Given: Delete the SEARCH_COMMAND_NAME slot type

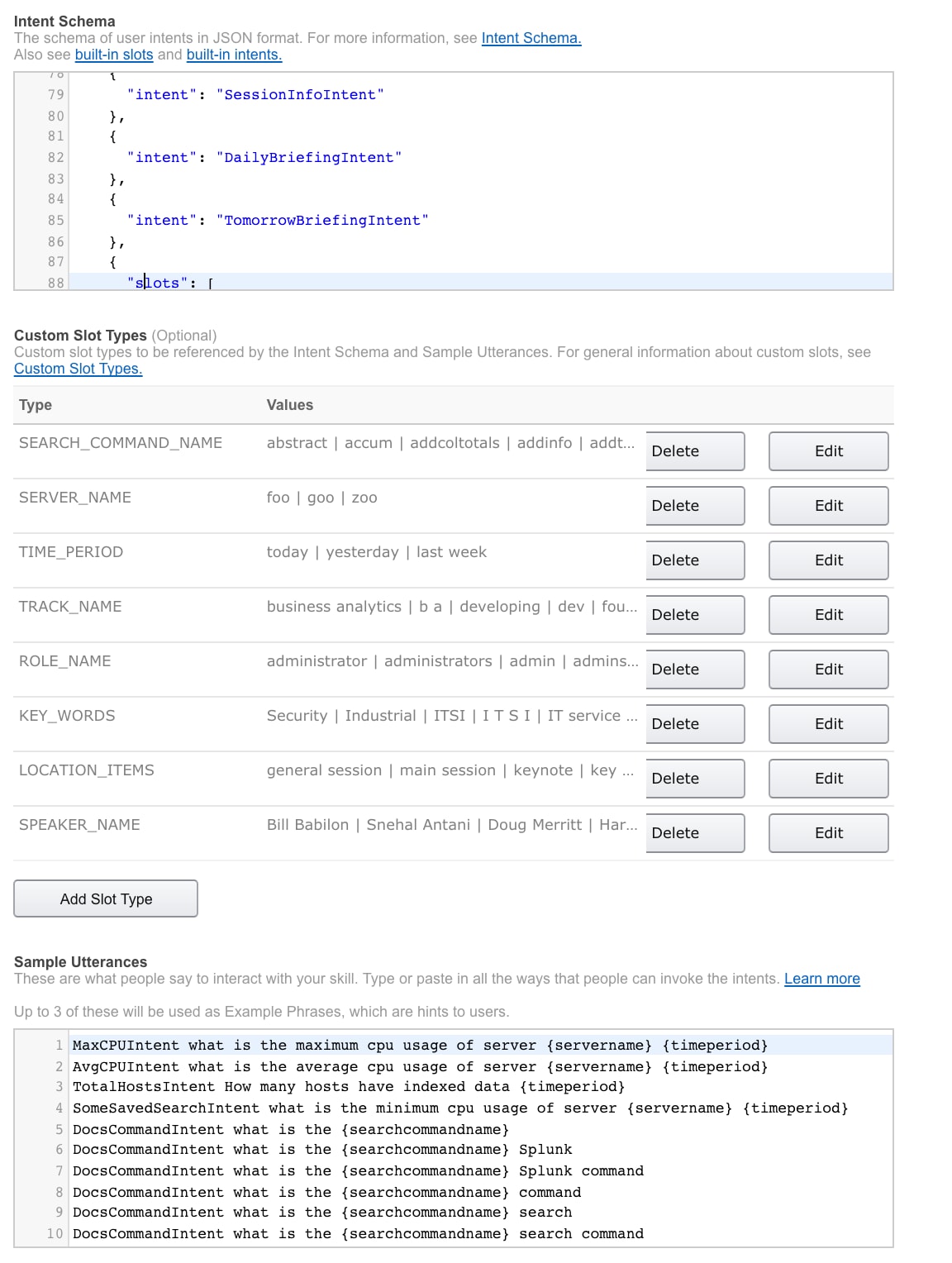Looking at the screenshot, I should (695, 451).
